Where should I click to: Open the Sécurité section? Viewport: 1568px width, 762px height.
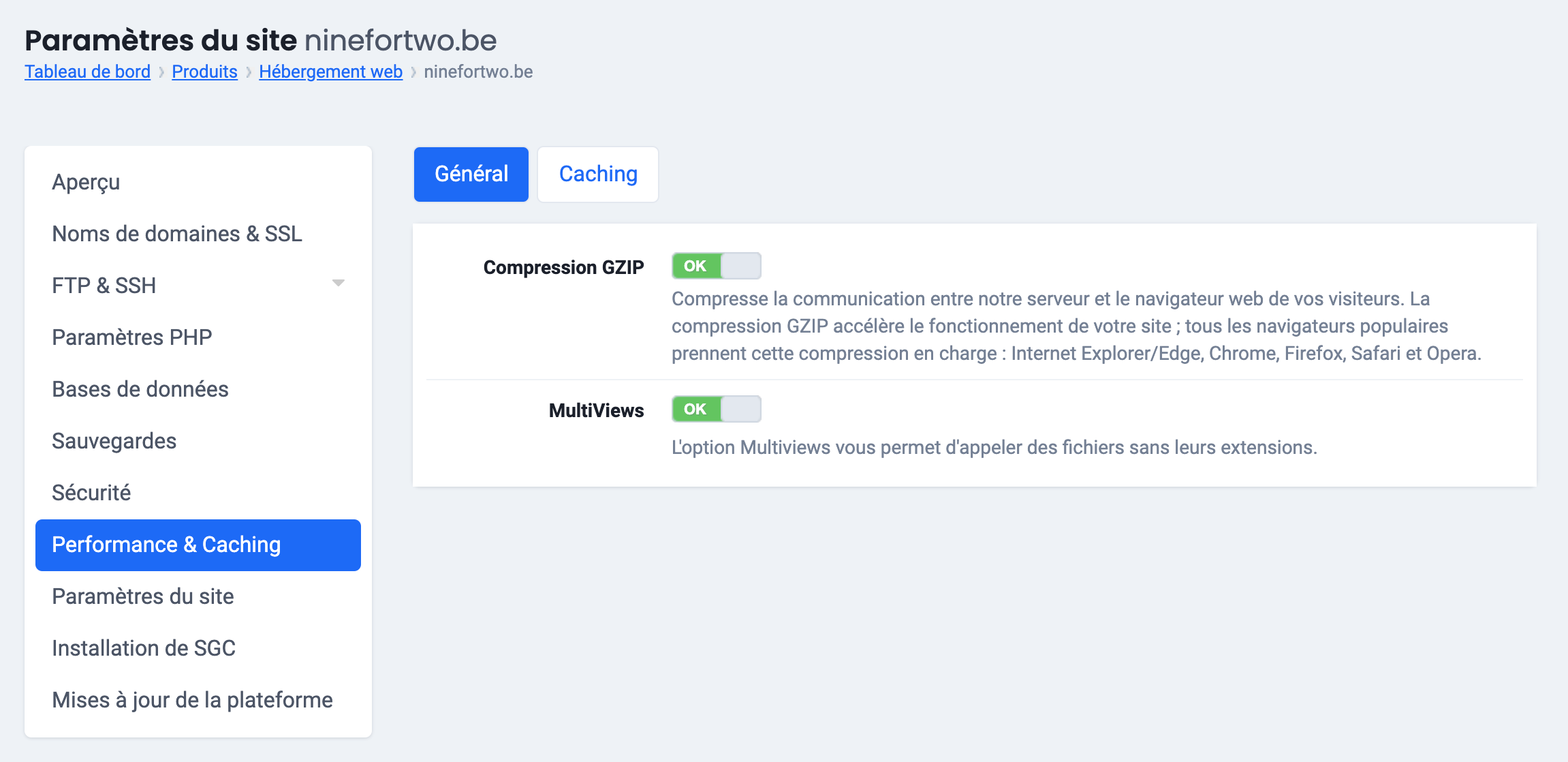point(91,493)
